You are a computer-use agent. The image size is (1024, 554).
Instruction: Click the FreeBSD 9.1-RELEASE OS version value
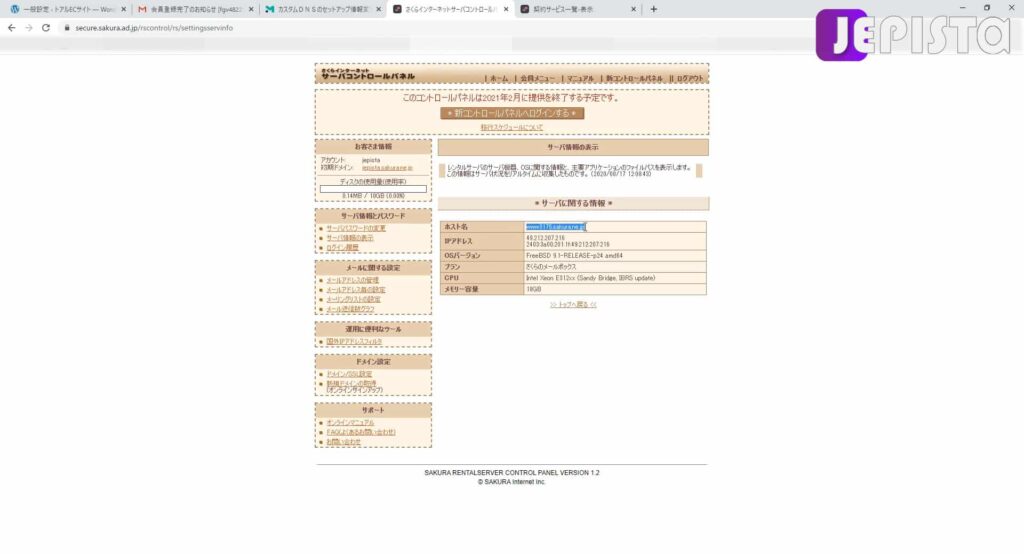(x=574, y=255)
